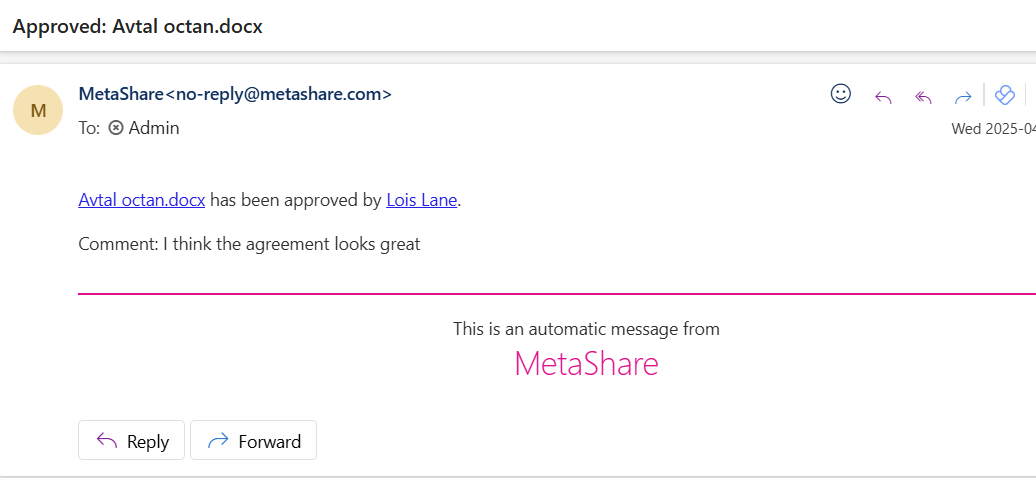Click the pink MetaShare logo text

click(586, 364)
